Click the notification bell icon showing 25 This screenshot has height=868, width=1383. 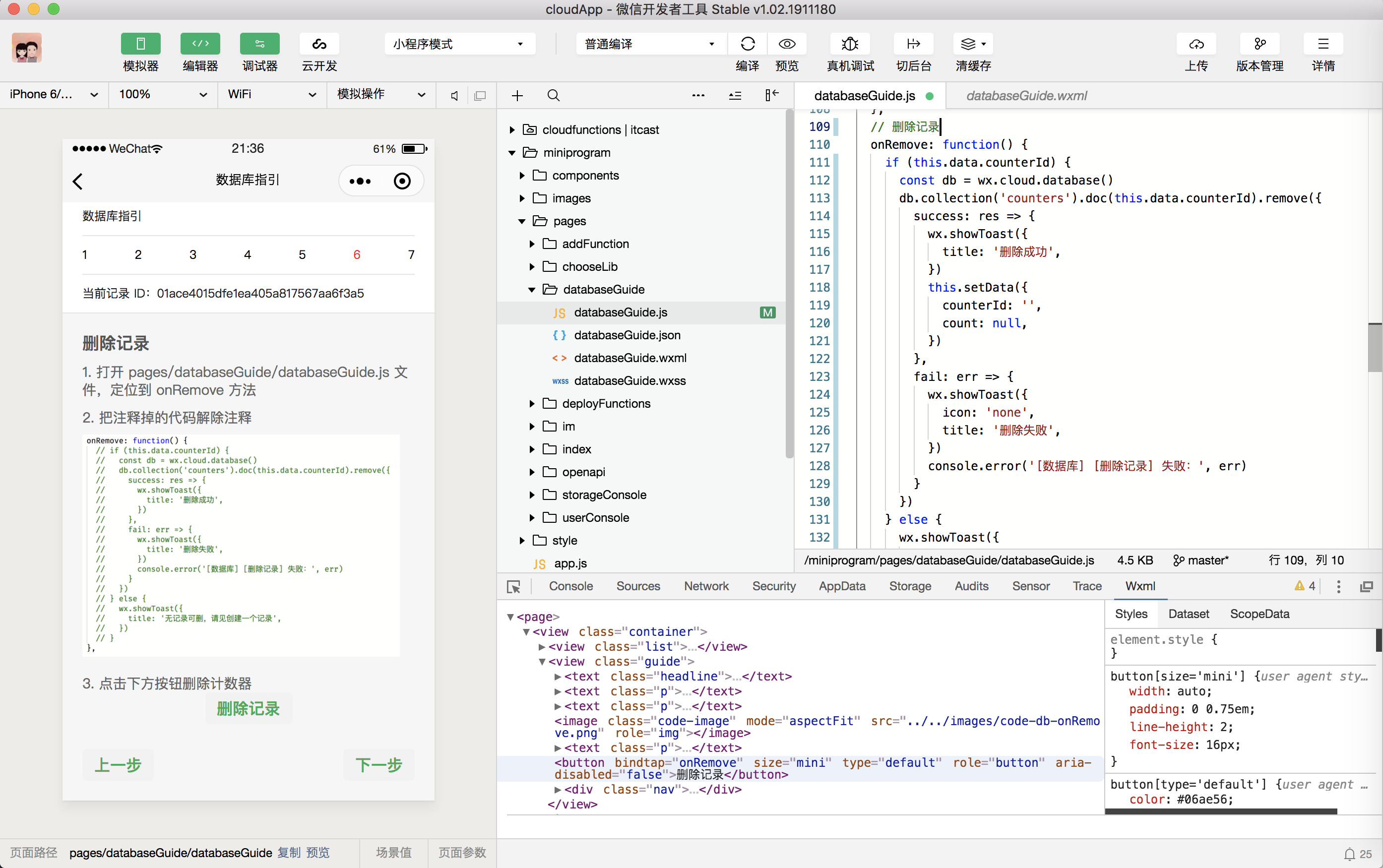1358,854
